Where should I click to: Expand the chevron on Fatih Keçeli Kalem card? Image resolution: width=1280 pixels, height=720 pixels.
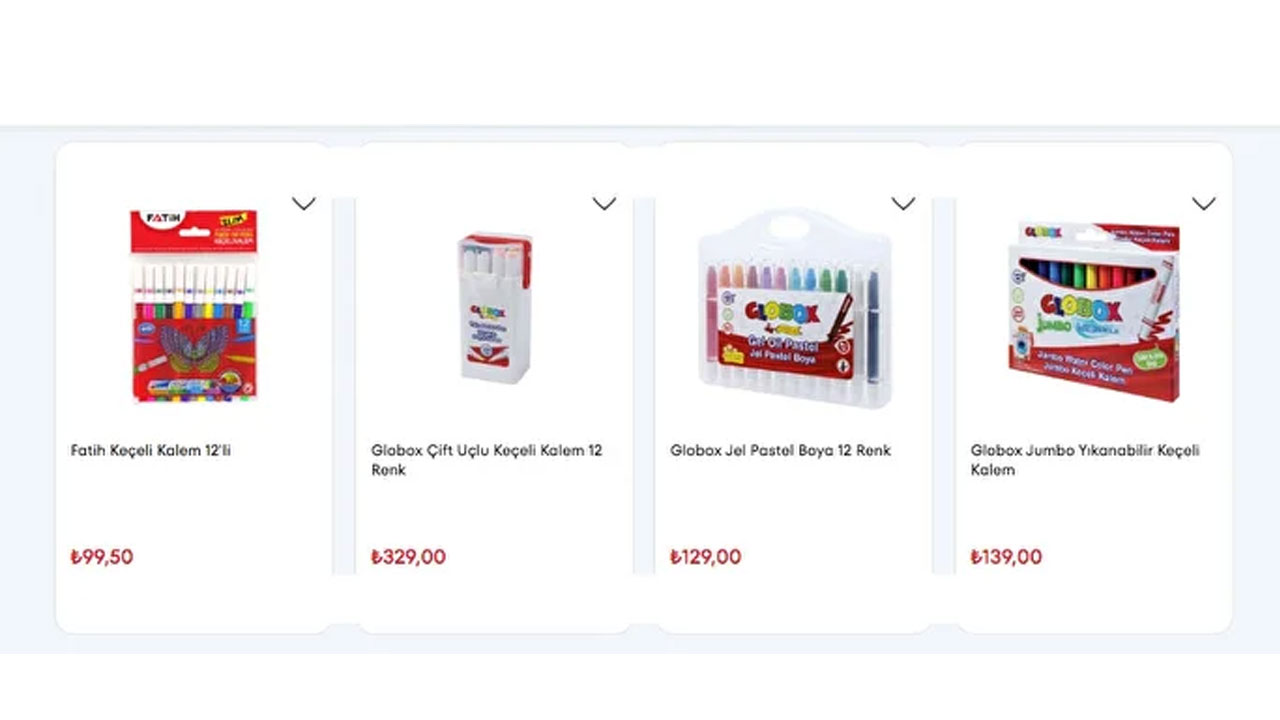pos(304,204)
